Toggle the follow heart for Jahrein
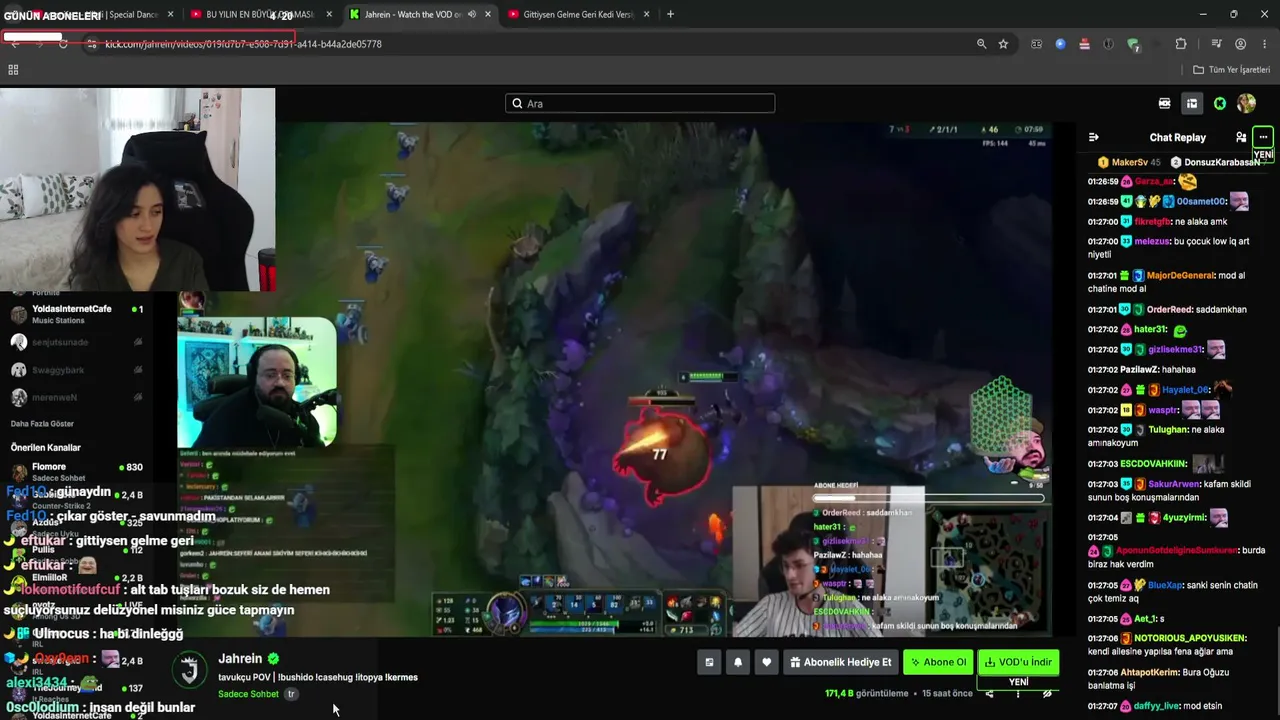Screen dimensions: 1280x720 [x=766, y=662]
